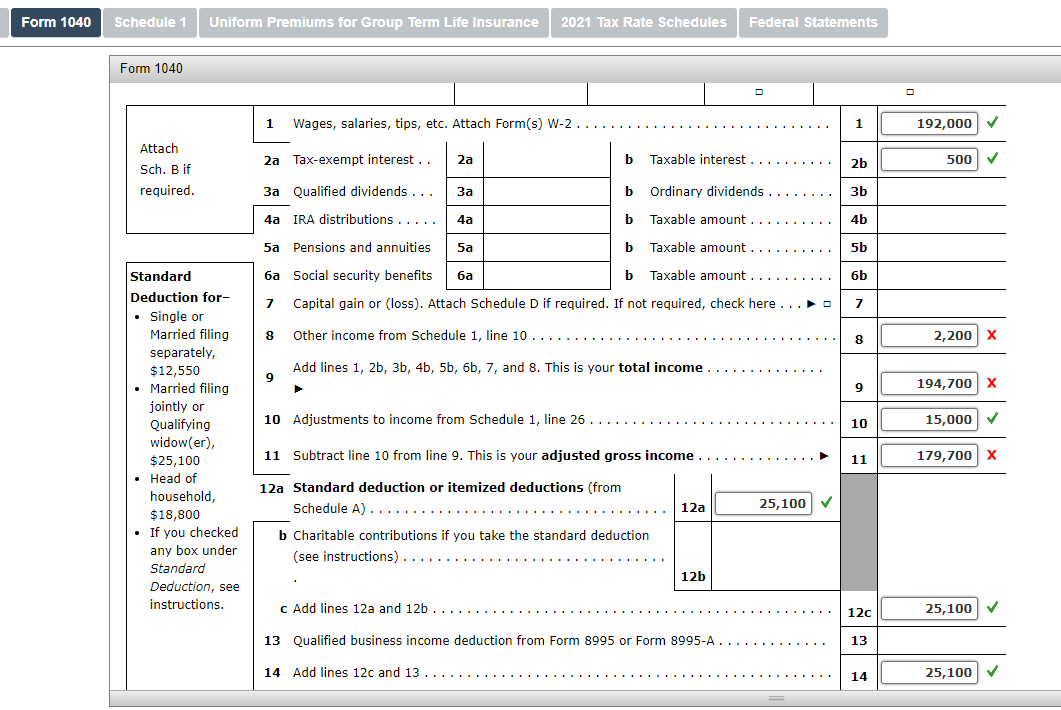The width and height of the screenshot is (1061, 710).
Task: Switch to the Form 1040 tab
Action: pyautogui.click(x=55, y=22)
